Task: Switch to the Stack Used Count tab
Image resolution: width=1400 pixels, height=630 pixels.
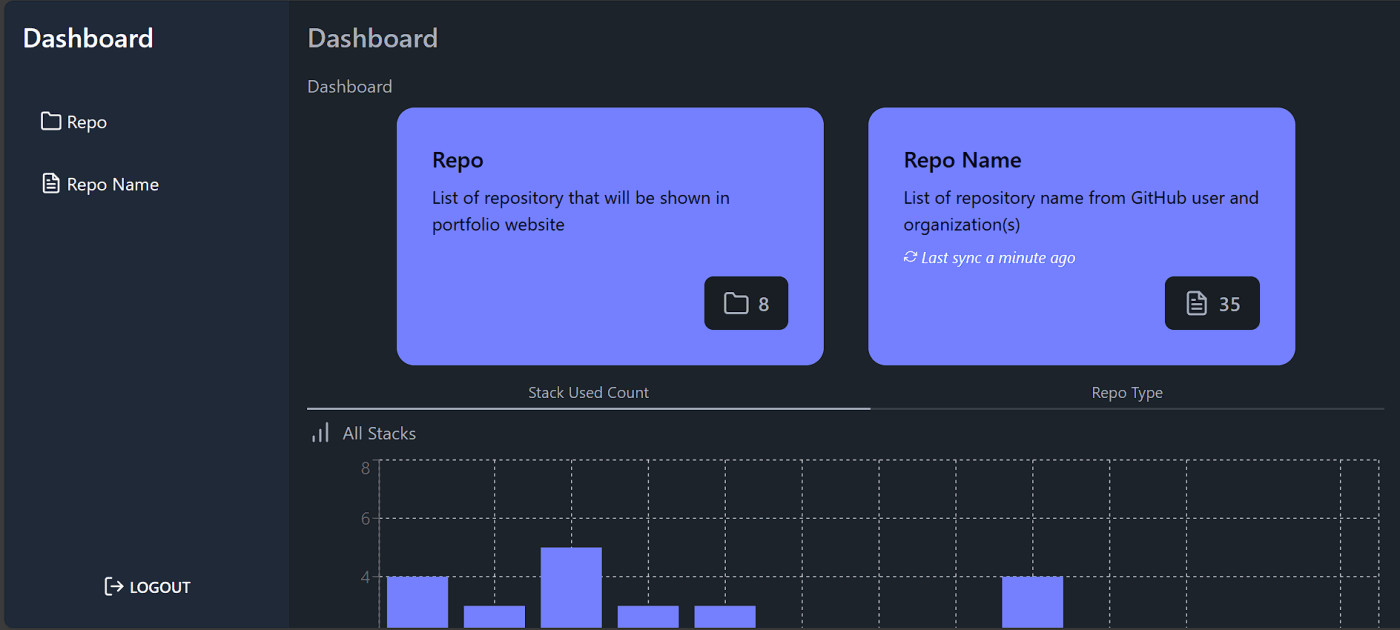Action: pyautogui.click(x=588, y=393)
